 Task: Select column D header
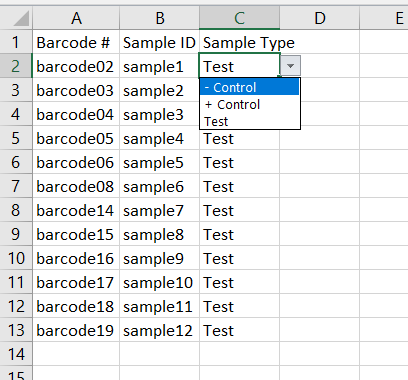coord(319,18)
